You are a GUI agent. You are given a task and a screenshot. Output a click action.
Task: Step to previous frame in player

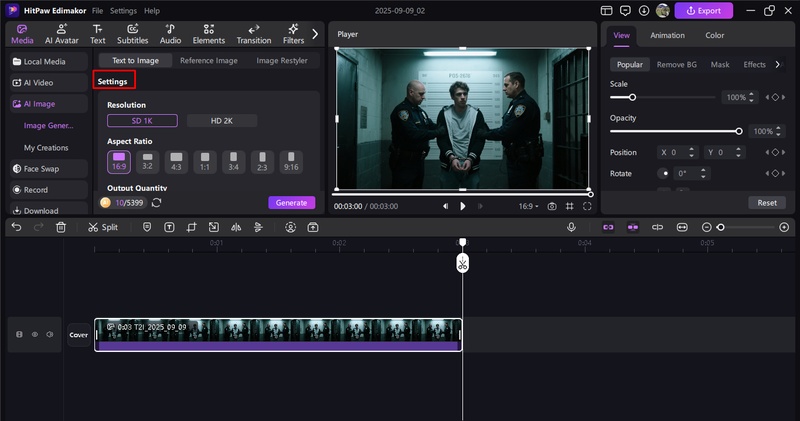point(445,206)
